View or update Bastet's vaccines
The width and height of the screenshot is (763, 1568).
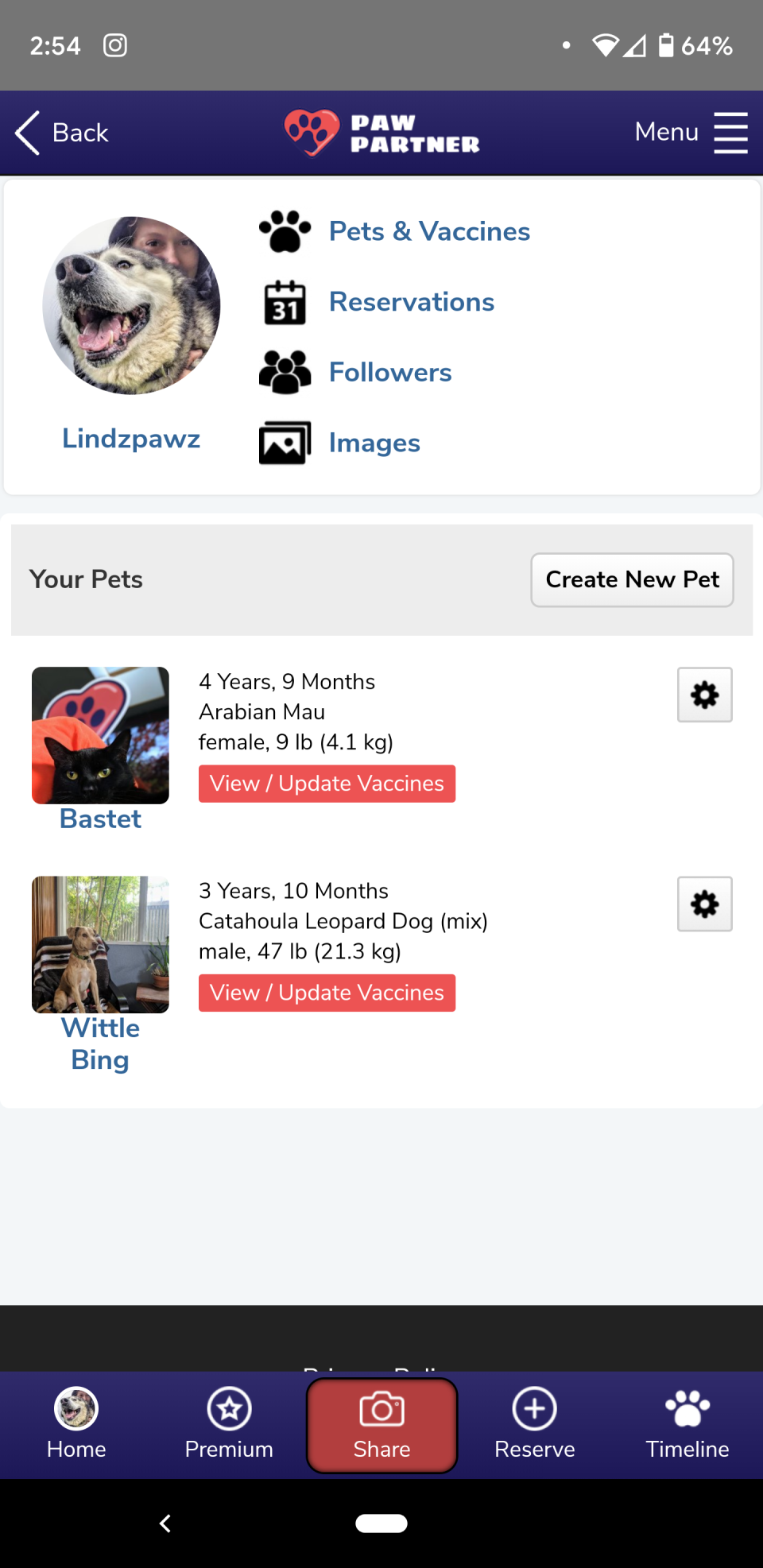tap(327, 784)
